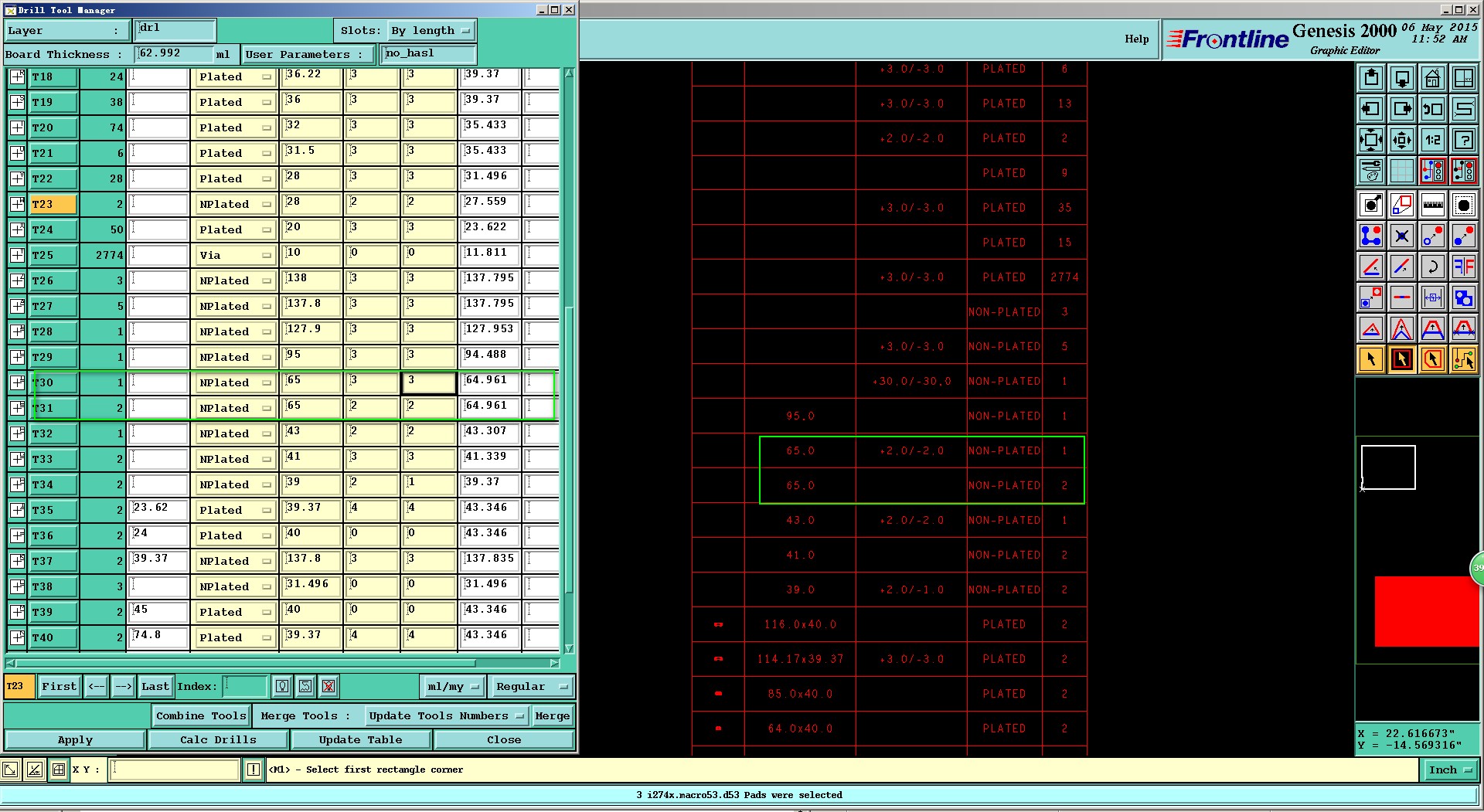Open the Slots By length dropdown

coord(431,31)
